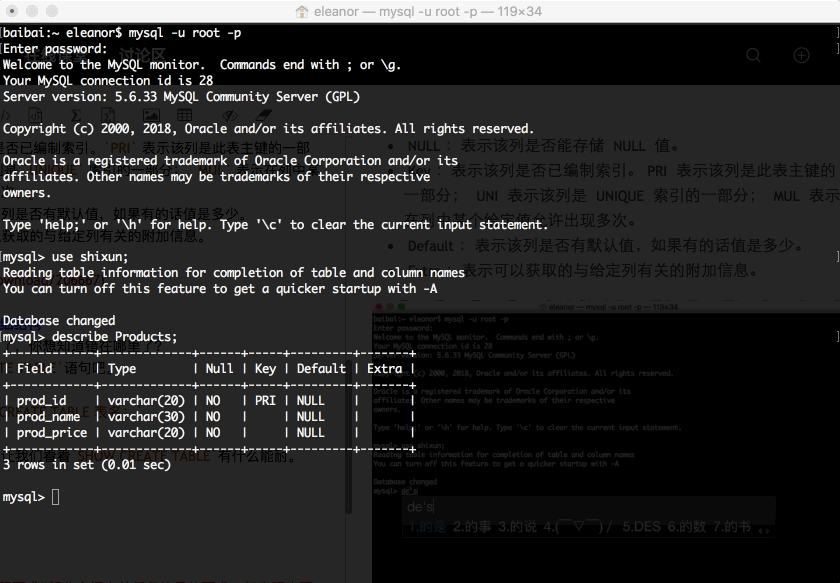Click the eraser icon in the background editor toolbar
Image resolution: width=840 pixels, height=583 pixels.
pyautogui.click(x=264, y=115)
